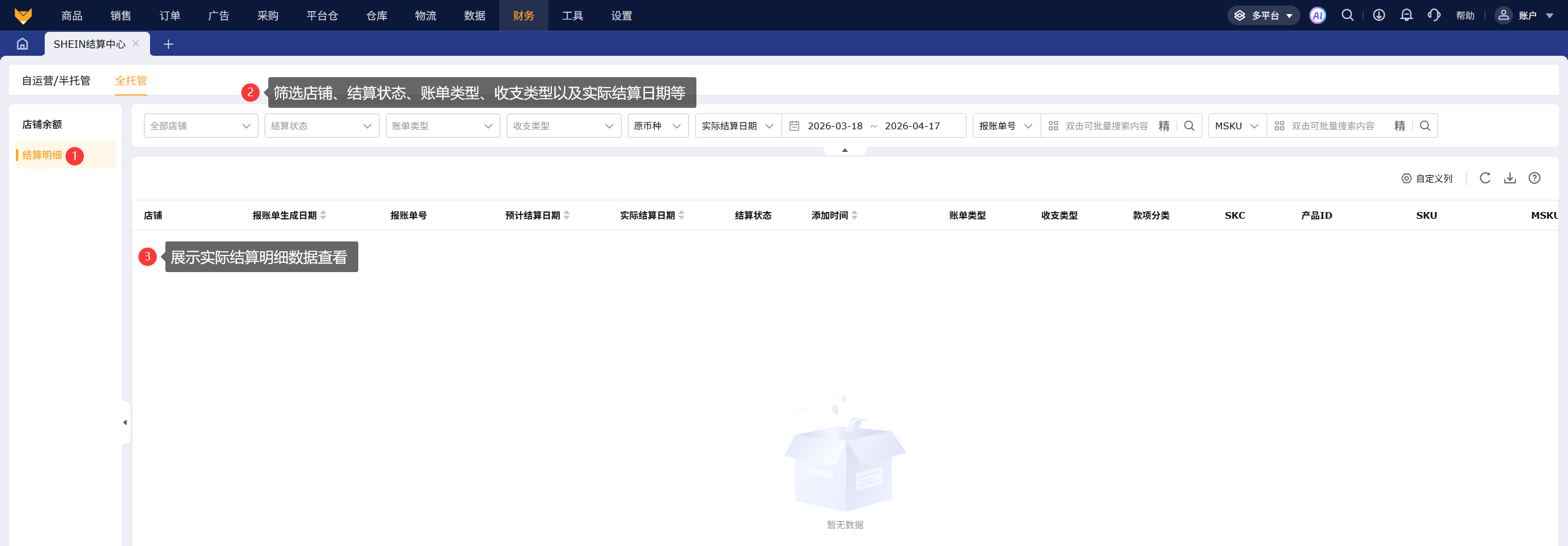Click the 帮助 help link
Viewport: 1568px width, 546px height.
(x=1465, y=15)
